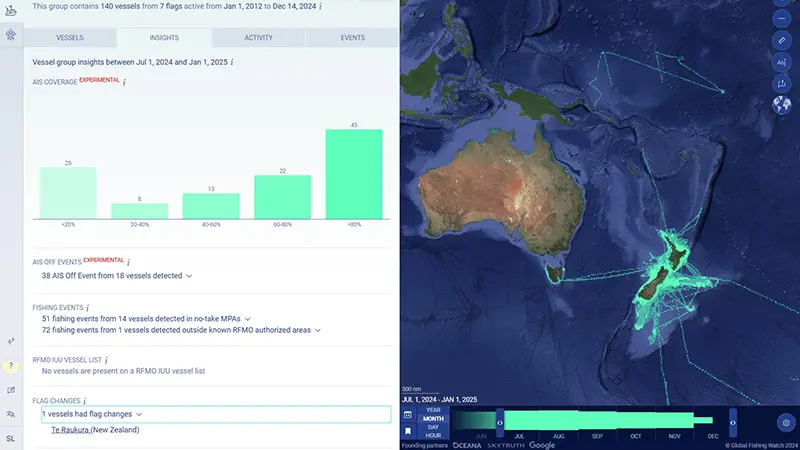Click the SL user initials button
This screenshot has height=450, width=800.
pos(11,439)
